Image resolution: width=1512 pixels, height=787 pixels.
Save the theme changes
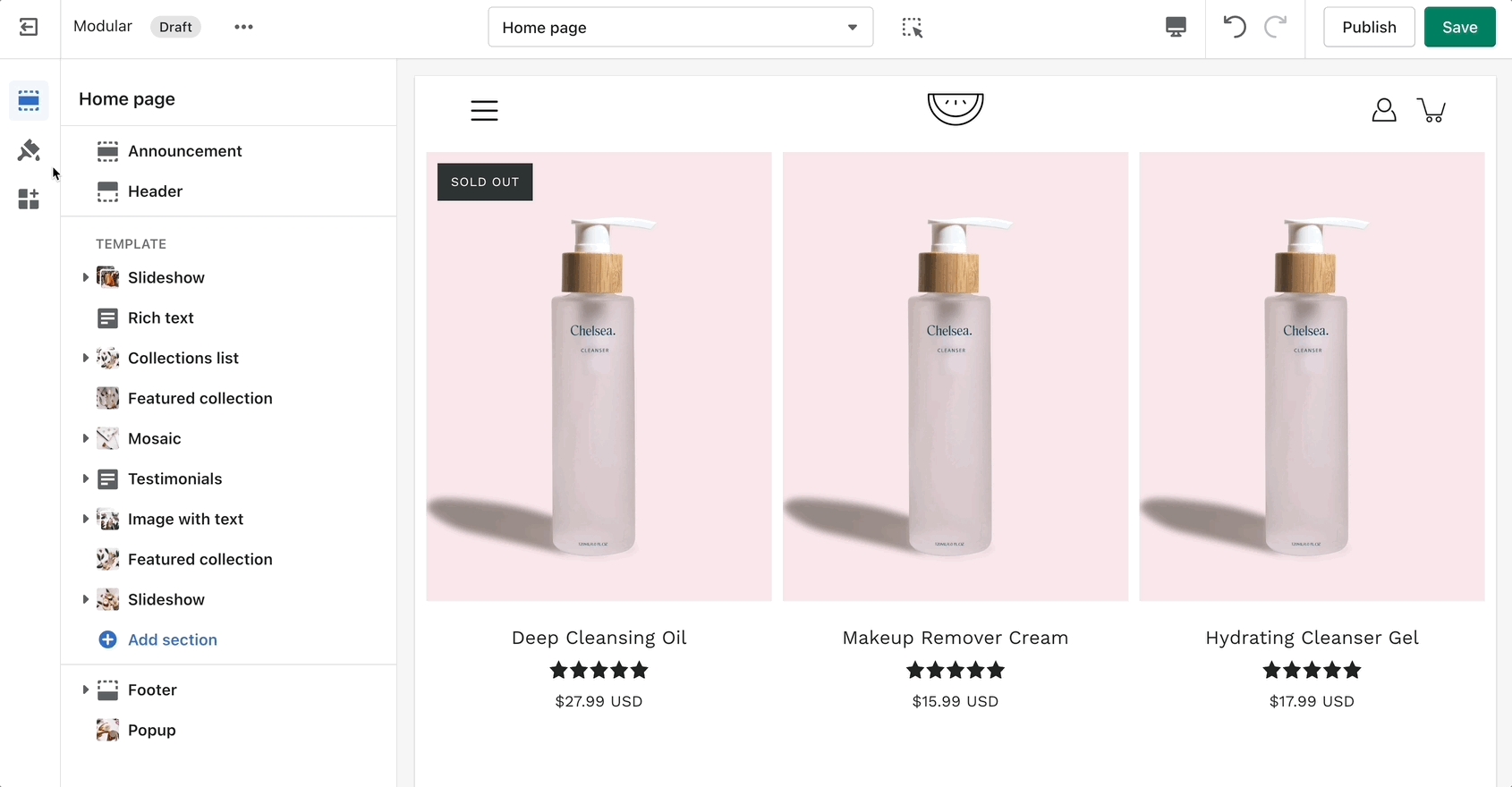[1458, 27]
